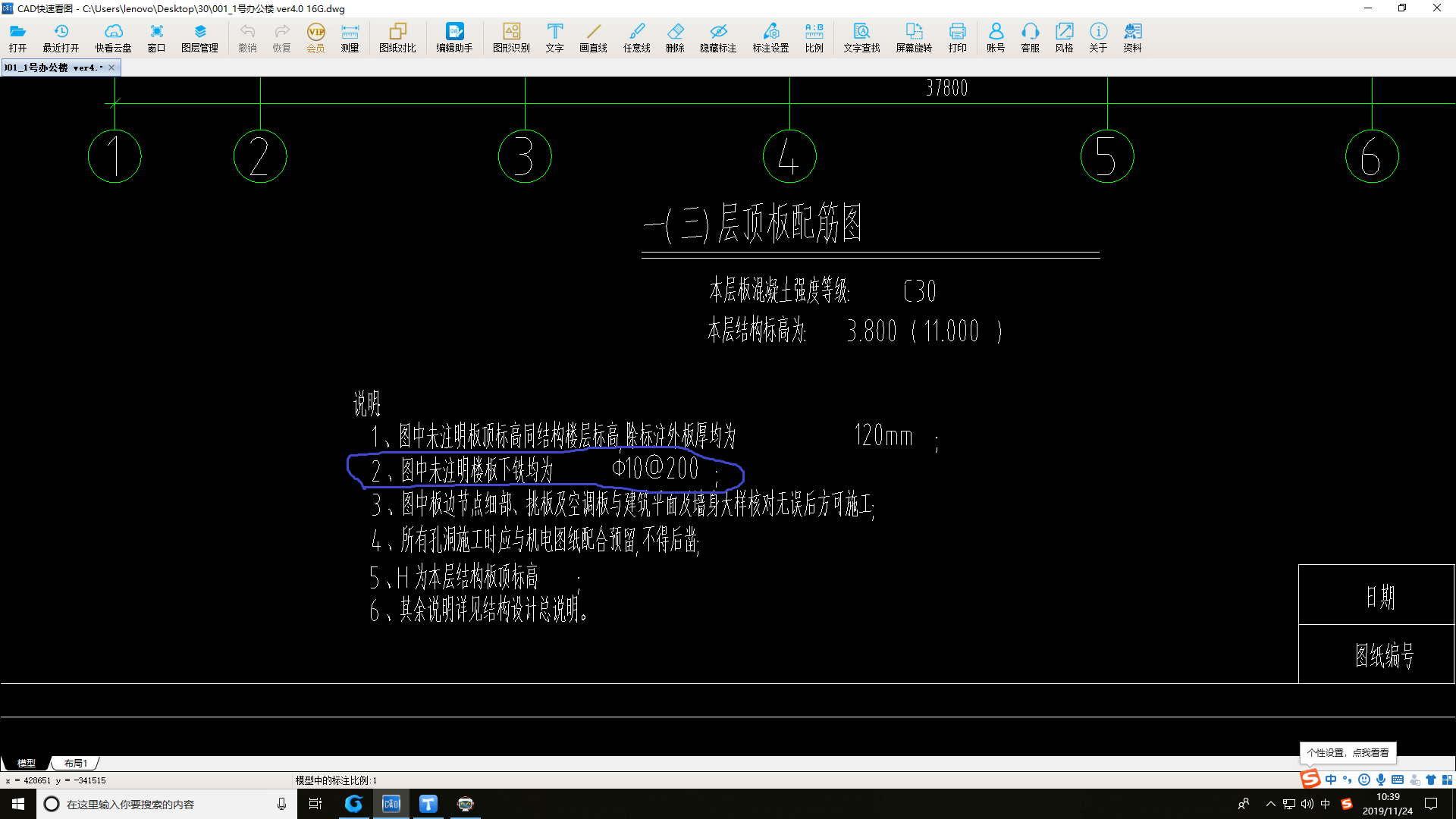The height and width of the screenshot is (819, 1456).
Task: Toggle Chinese/English mode on Sogou bar
Action: [1331, 780]
